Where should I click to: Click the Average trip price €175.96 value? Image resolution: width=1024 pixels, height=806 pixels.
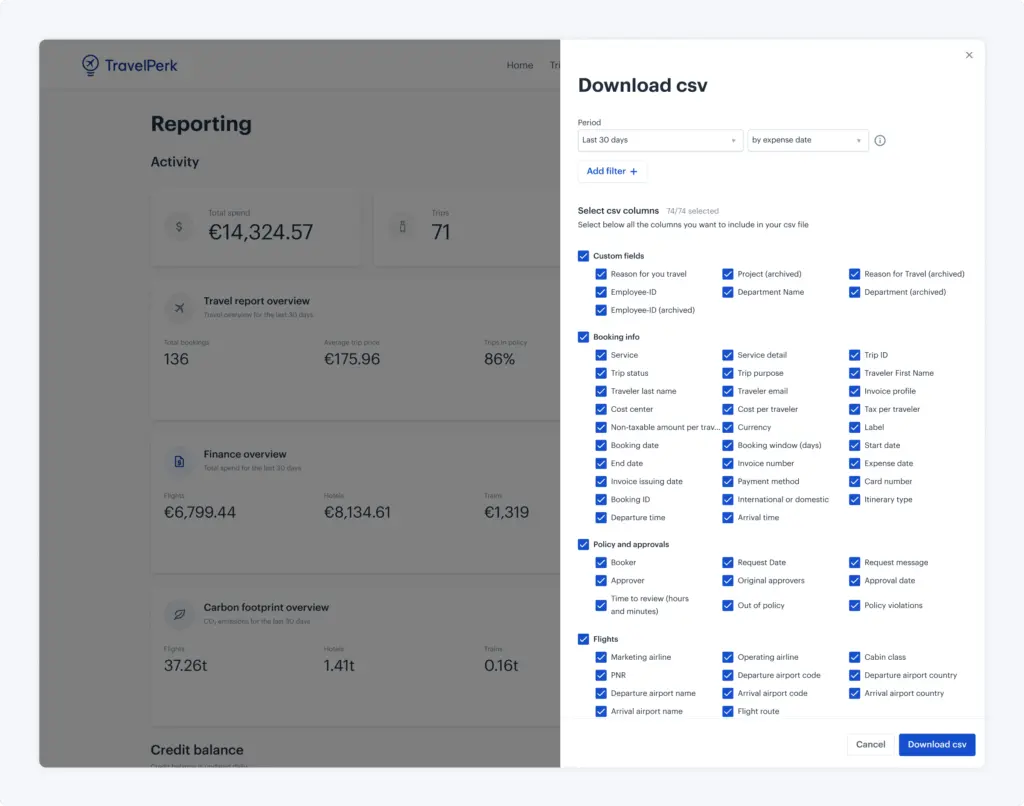(x=352, y=359)
